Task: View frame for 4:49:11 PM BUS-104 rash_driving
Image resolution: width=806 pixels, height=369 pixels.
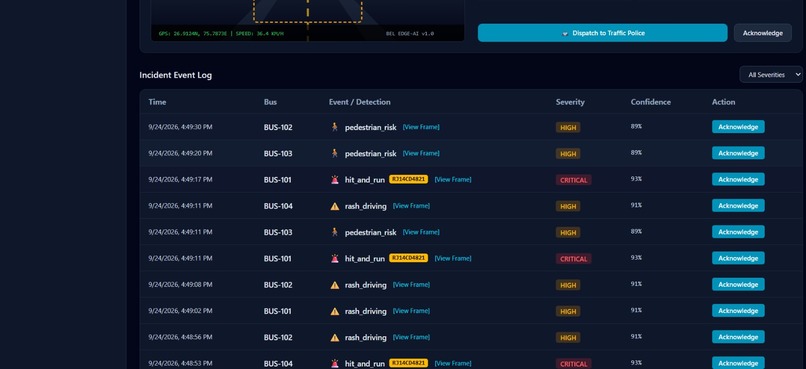Action: coord(411,206)
